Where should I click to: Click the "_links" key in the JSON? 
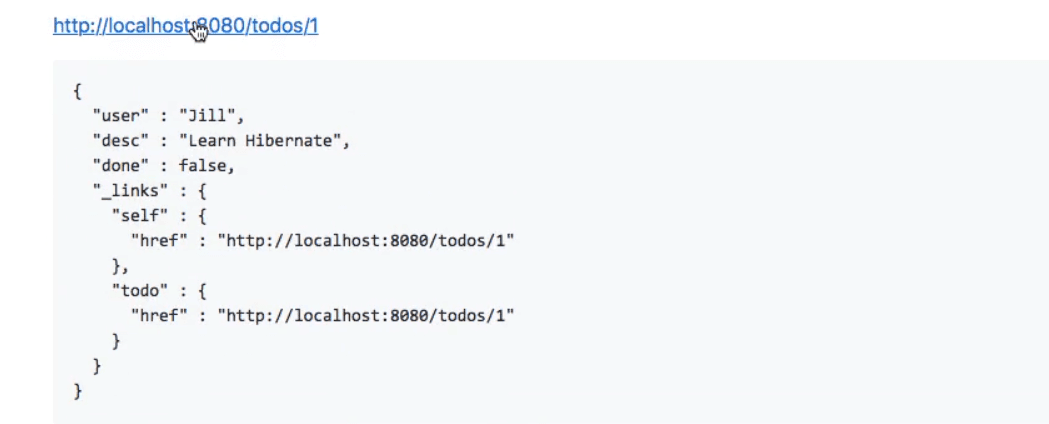[130, 191]
